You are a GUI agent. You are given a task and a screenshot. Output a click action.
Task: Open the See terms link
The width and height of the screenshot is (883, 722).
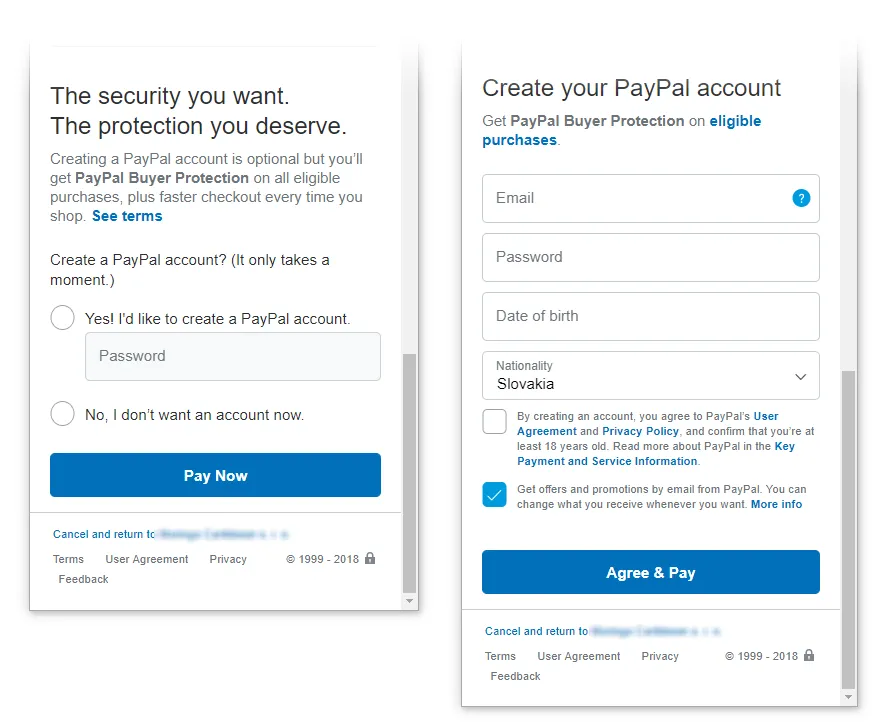(x=127, y=216)
